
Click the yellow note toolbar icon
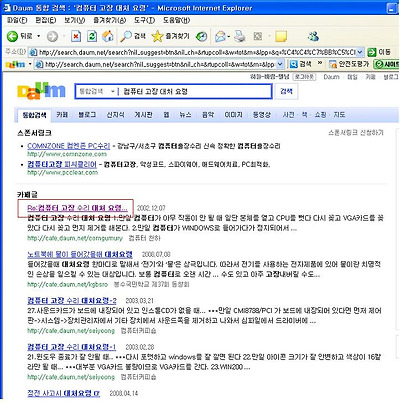tap(281, 36)
